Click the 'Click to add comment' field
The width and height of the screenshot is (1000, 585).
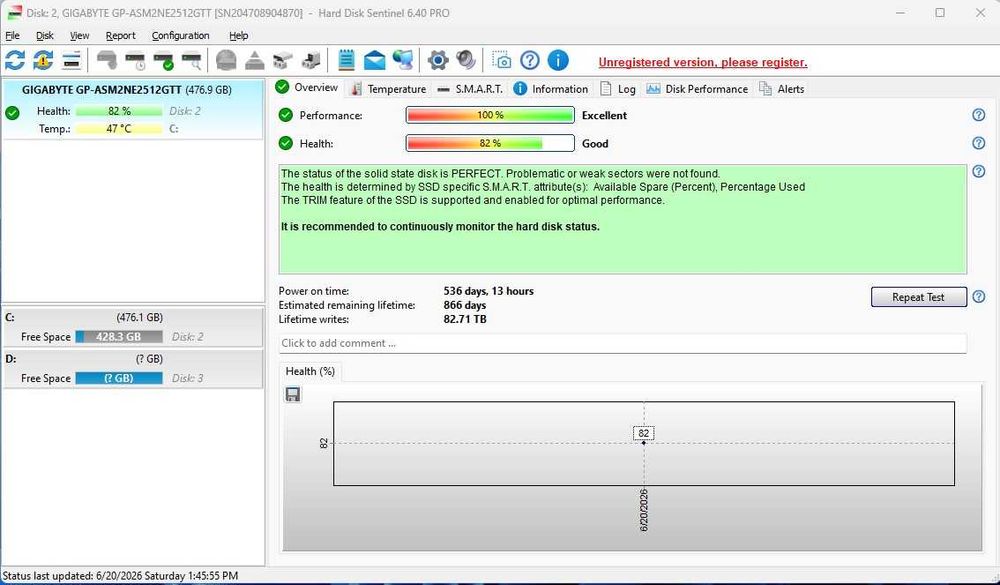pyautogui.click(x=622, y=343)
